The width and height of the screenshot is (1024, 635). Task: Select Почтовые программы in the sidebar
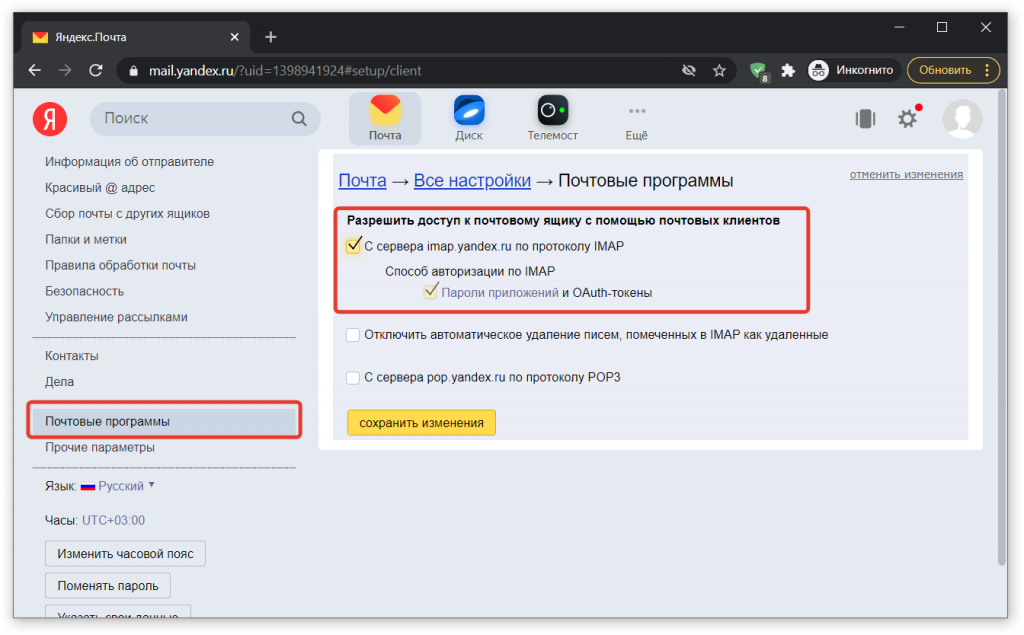coord(107,421)
